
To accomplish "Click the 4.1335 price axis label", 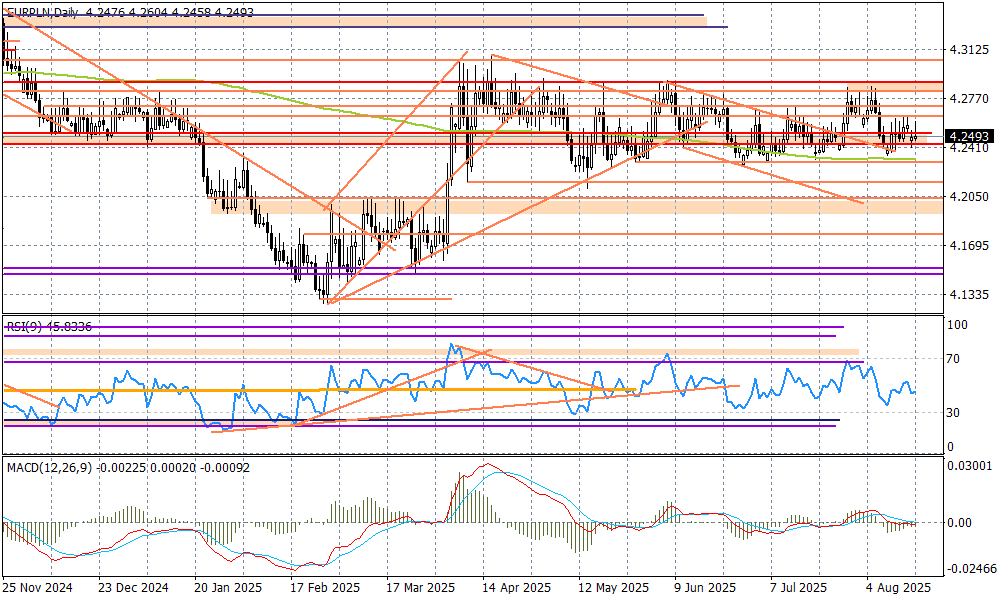I will 969,295.
